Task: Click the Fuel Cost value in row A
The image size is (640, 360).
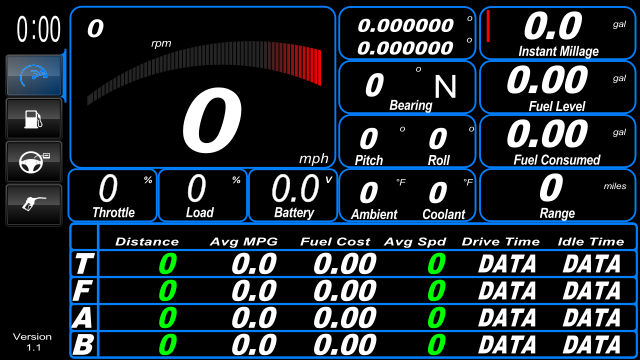Action: (x=344, y=318)
